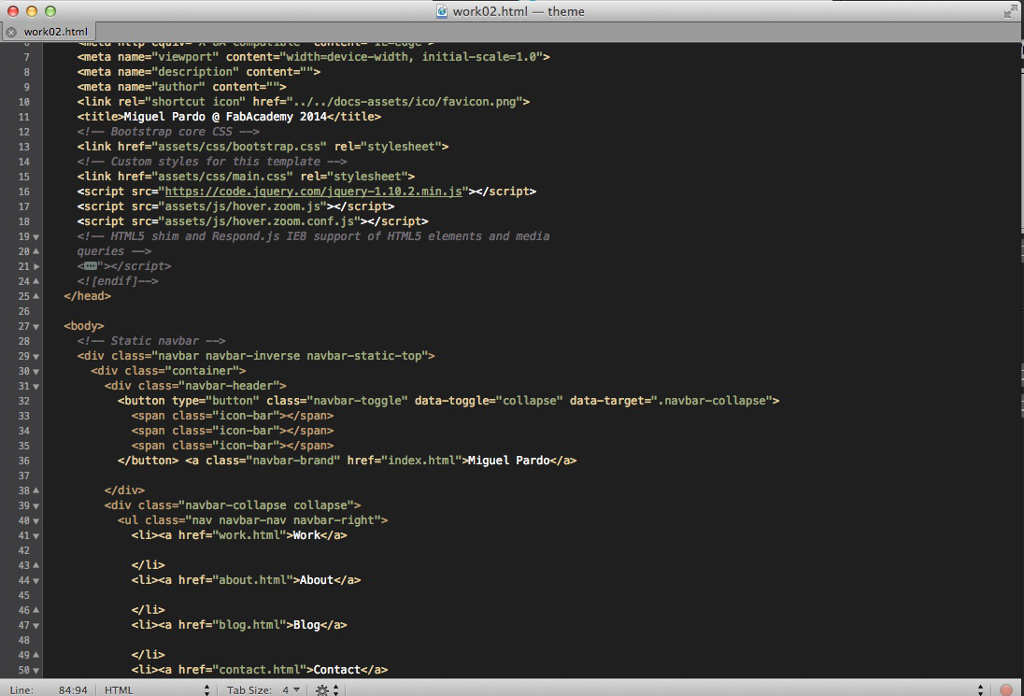Open the HTML language selector in status bar
The width and height of the screenshot is (1024, 696).
pos(157,689)
